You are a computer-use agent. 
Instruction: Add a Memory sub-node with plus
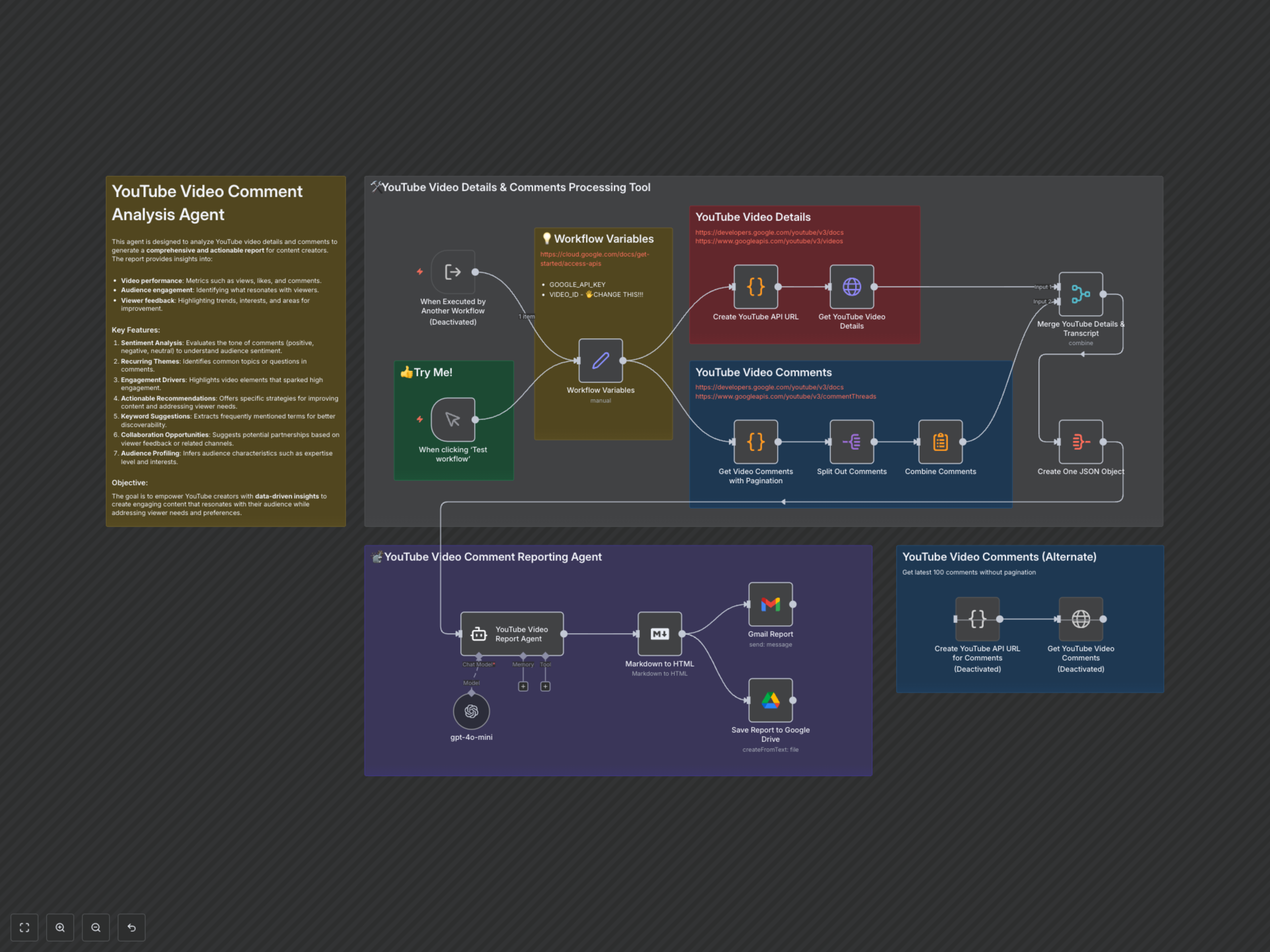click(523, 686)
